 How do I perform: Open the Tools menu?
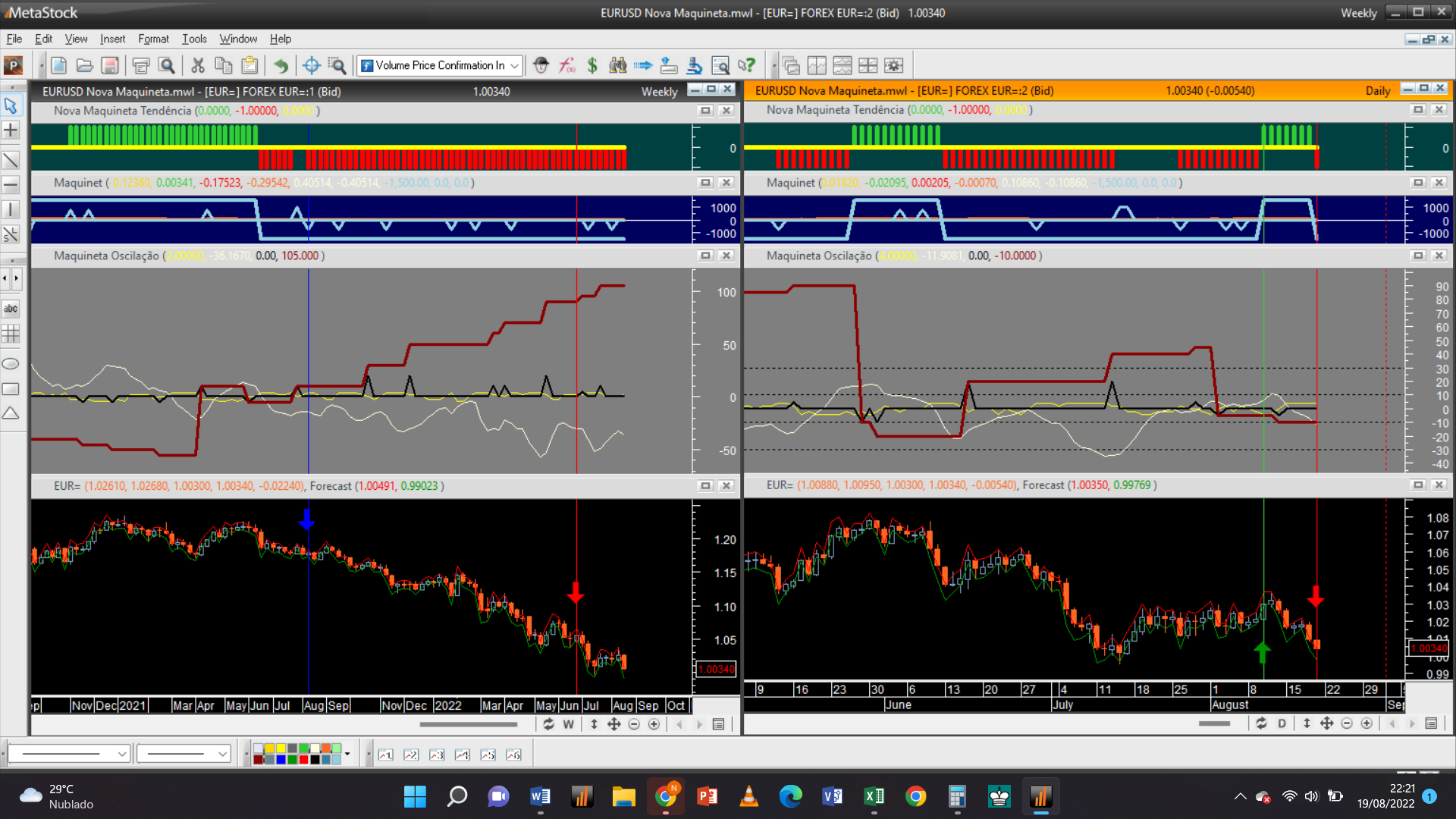point(194,39)
